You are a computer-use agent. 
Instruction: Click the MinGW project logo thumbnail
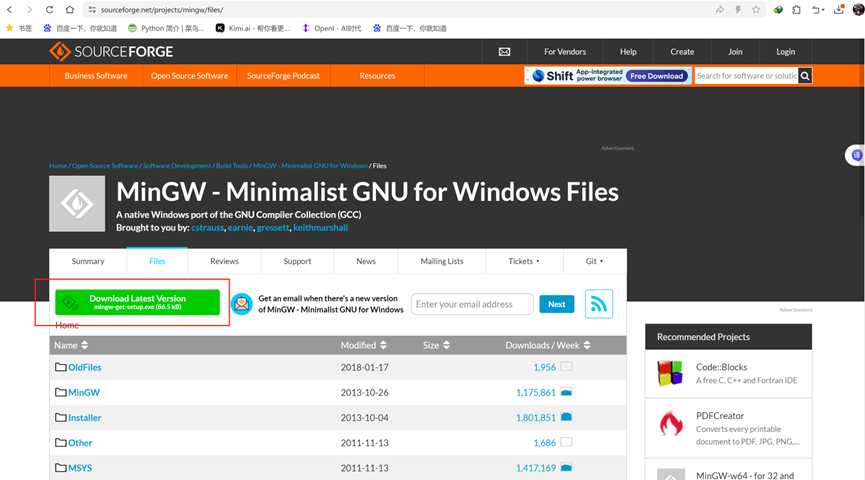click(x=77, y=204)
